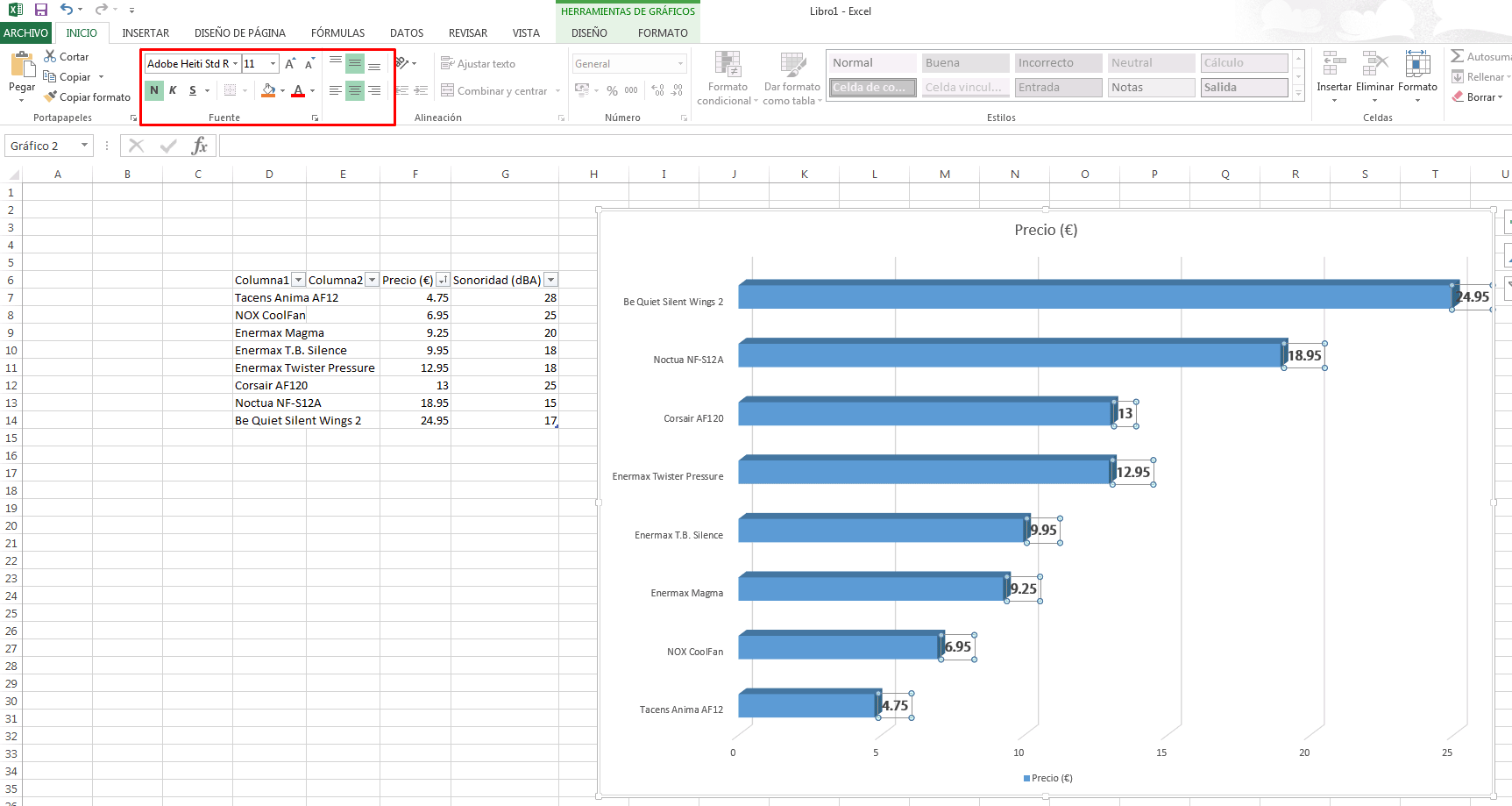Screen dimensions: 1512x806
Task: Increase font size with the large A icon
Action: (289, 64)
